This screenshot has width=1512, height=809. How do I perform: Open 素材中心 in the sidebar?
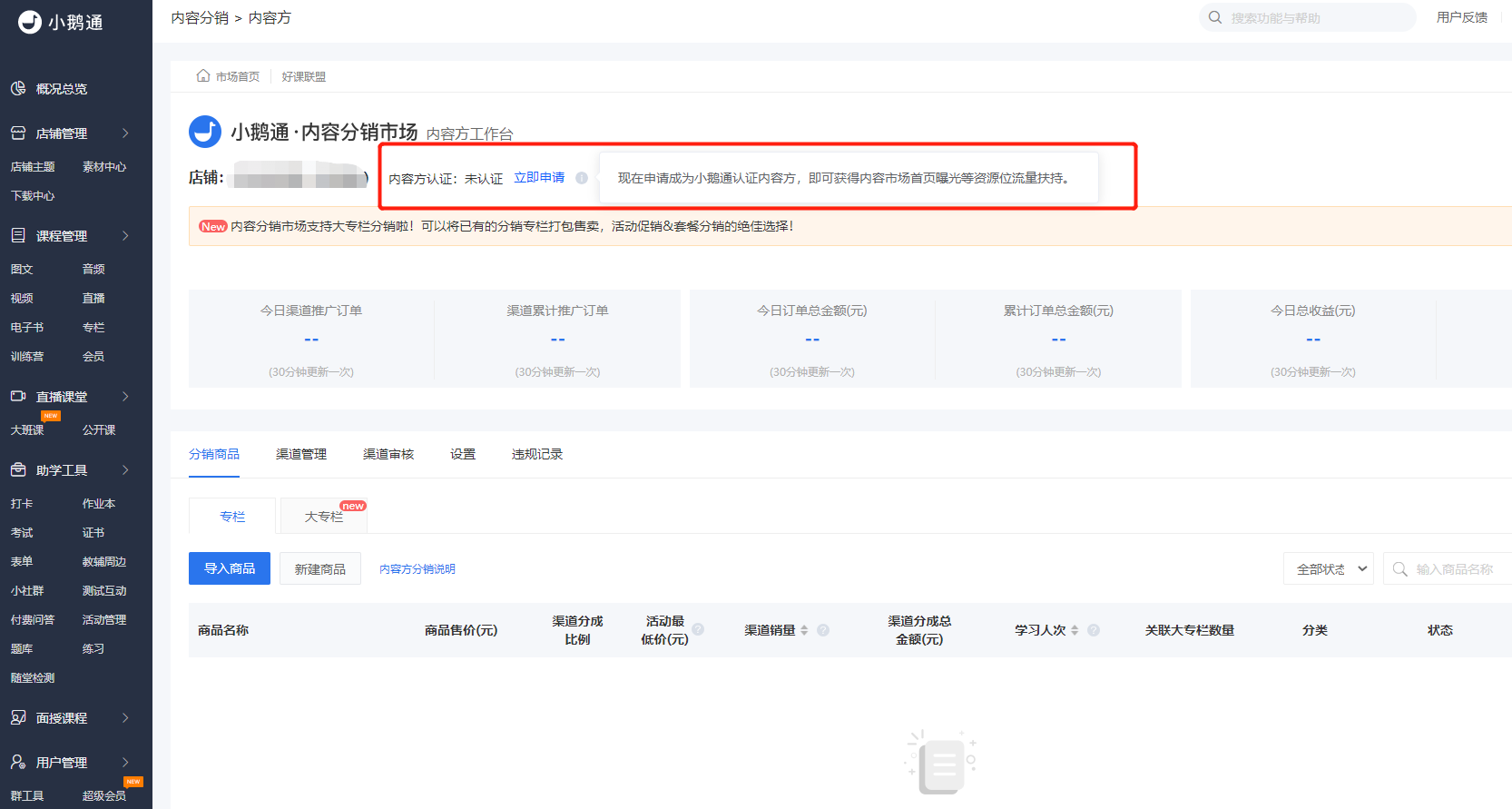[x=104, y=167]
